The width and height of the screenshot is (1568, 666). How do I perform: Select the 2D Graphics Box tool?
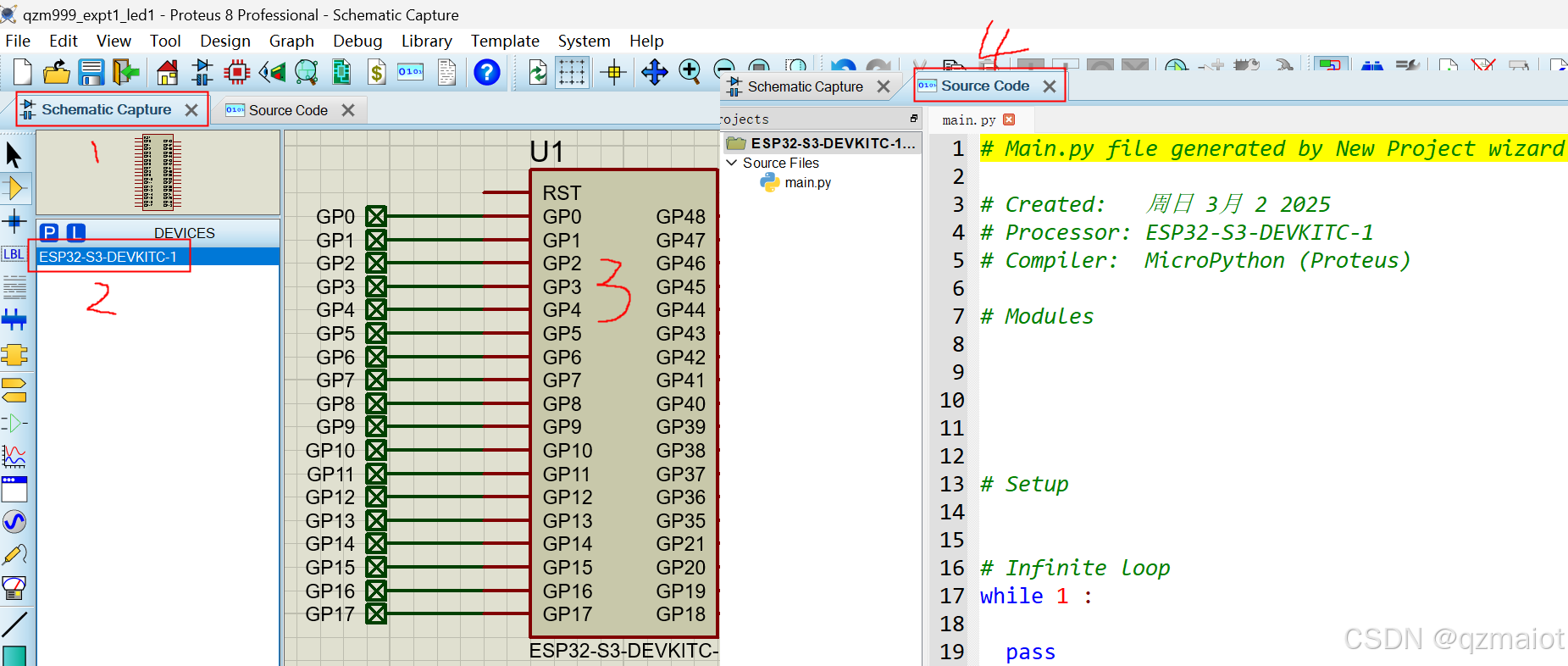[14, 656]
